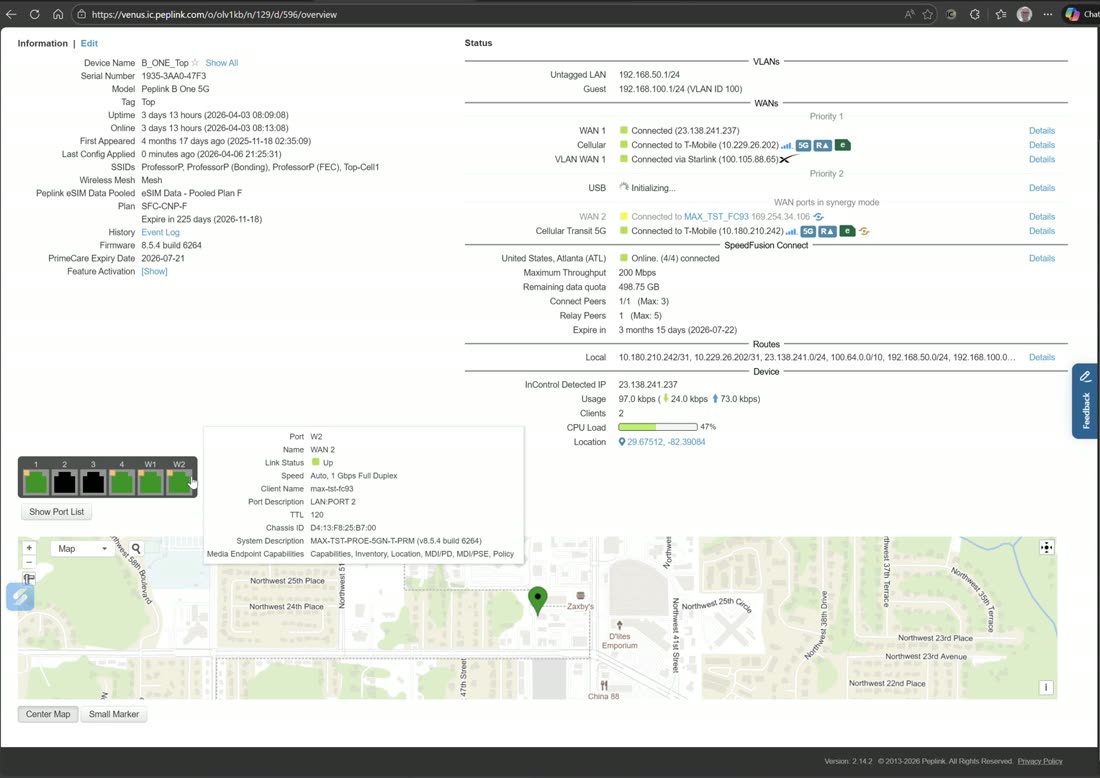Screen dimensions: 1100x778
Task: Open Details for WAN 1
Action: pos(1042,130)
